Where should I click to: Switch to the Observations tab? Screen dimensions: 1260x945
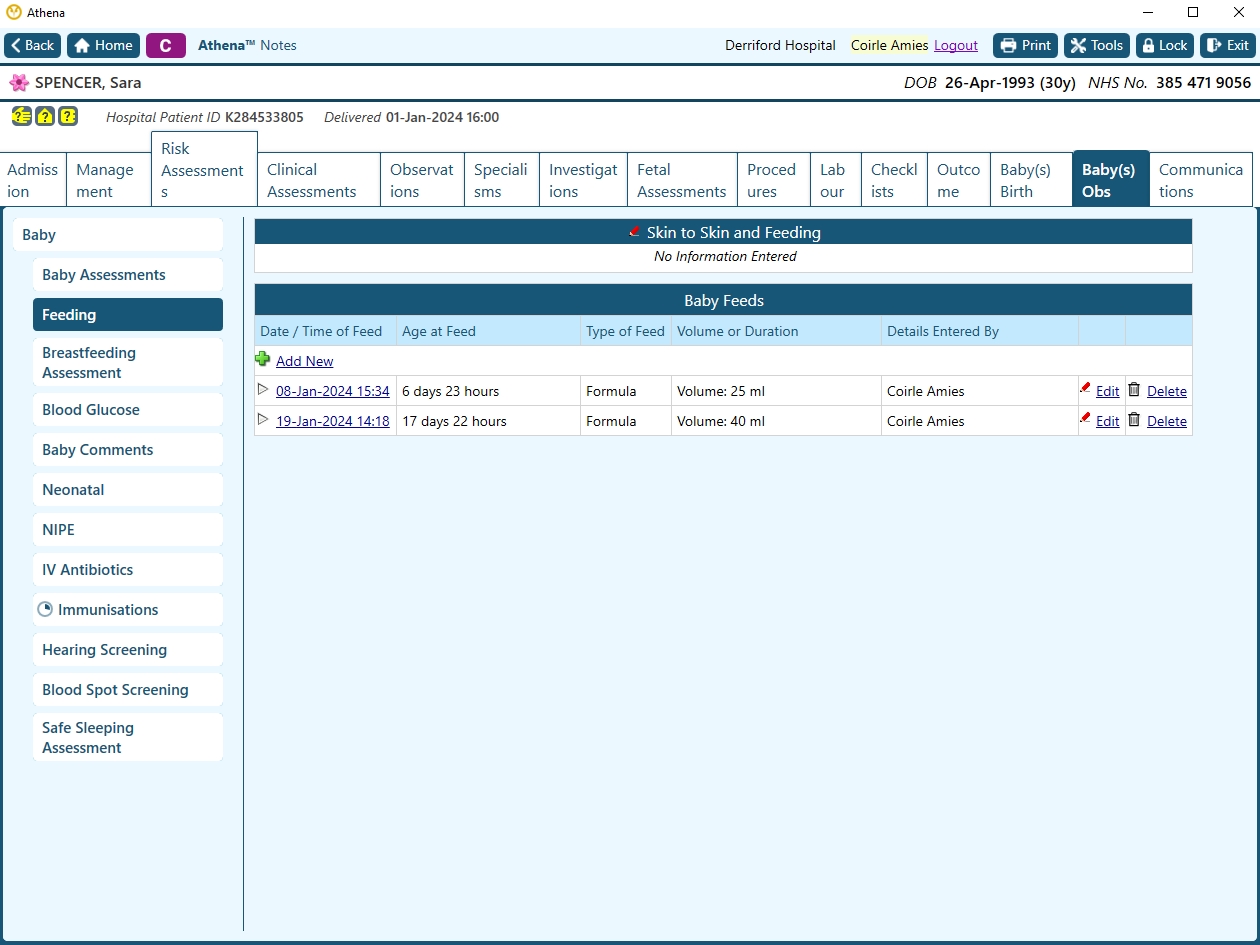pos(422,180)
